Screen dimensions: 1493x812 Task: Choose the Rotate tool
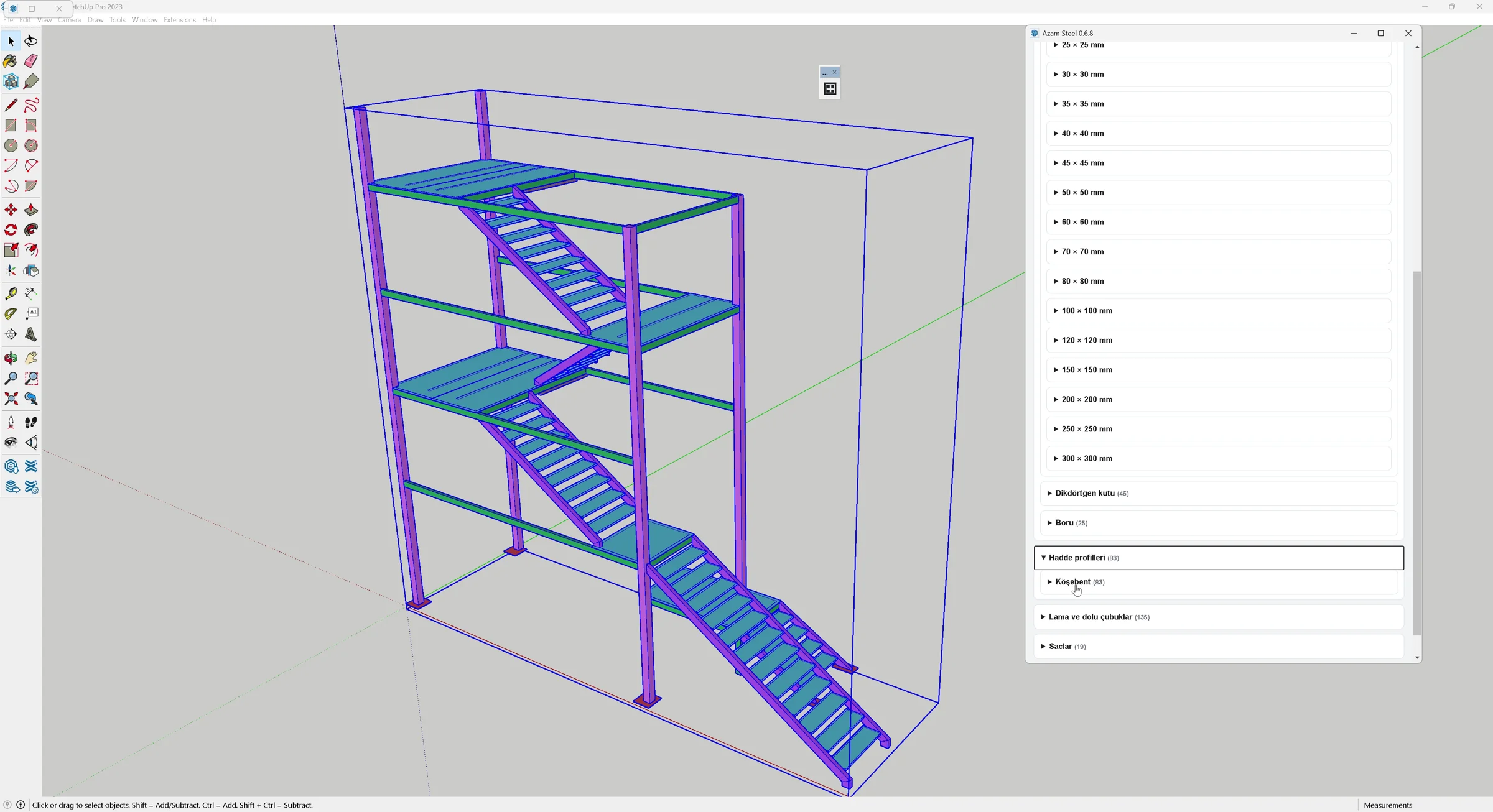[x=11, y=231]
